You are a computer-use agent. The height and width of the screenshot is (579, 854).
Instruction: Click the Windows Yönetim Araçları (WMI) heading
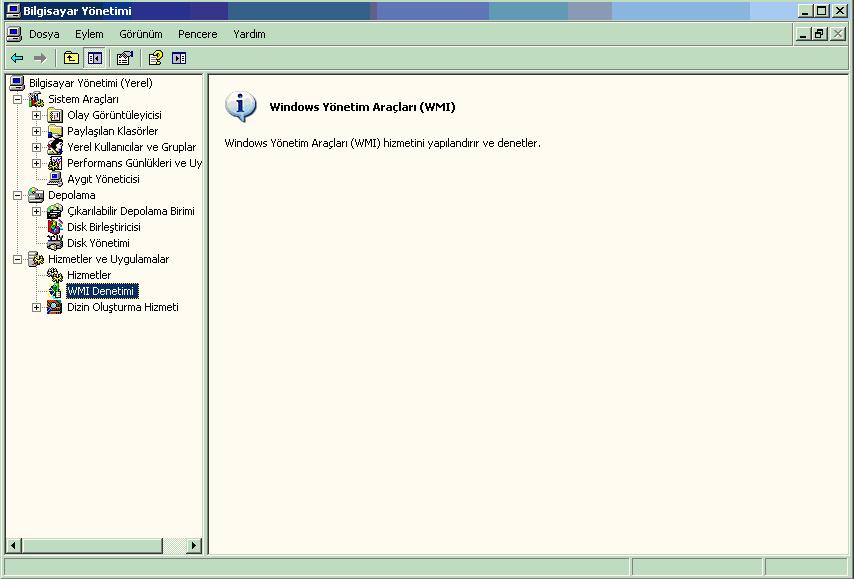pyautogui.click(x=362, y=107)
